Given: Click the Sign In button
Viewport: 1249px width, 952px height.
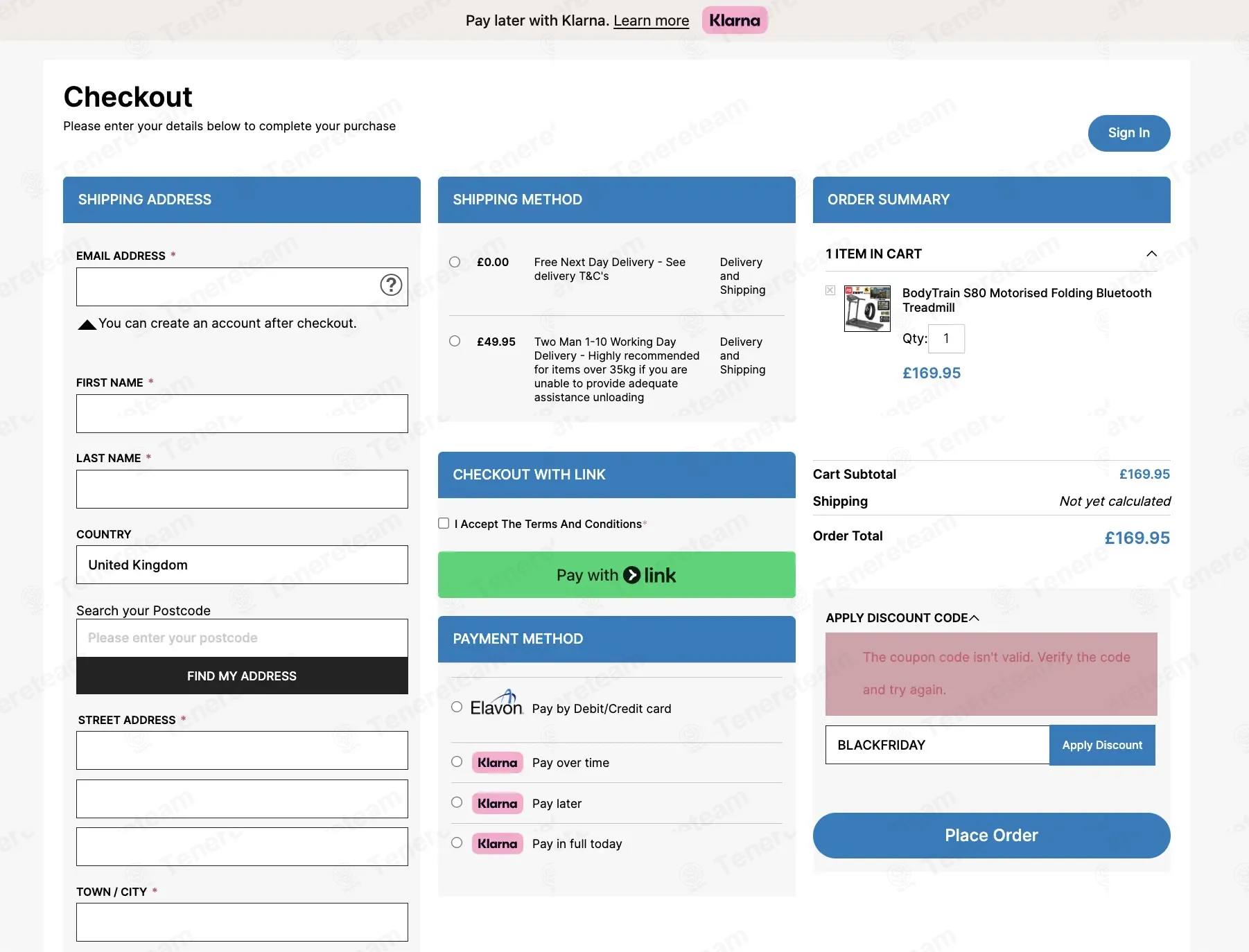Looking at the screenshot, I should (1128, 133).
